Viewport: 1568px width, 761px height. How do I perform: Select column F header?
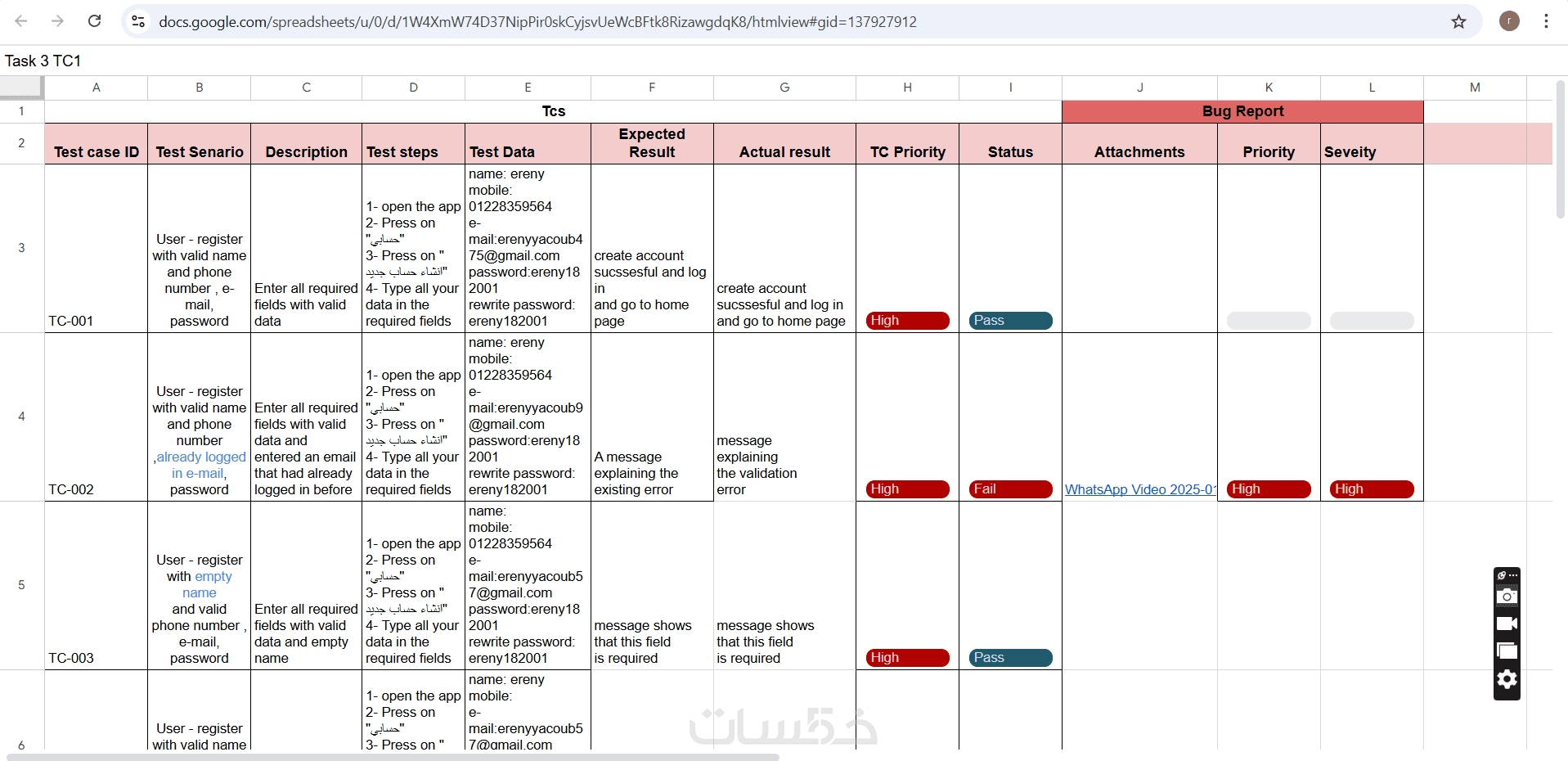653,88
